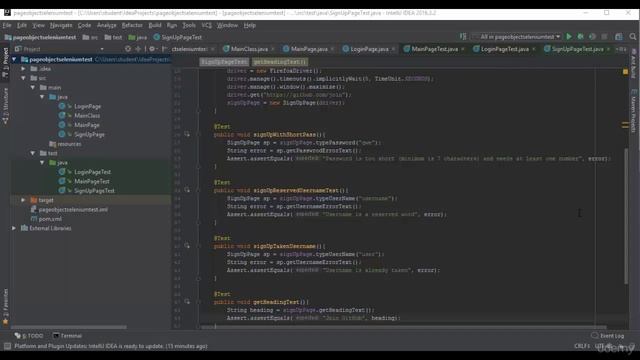Click the SignUpPageTest class editor breadcrumb
The image size is (640, 360).
pyautogui.click(x=224, y=62)
